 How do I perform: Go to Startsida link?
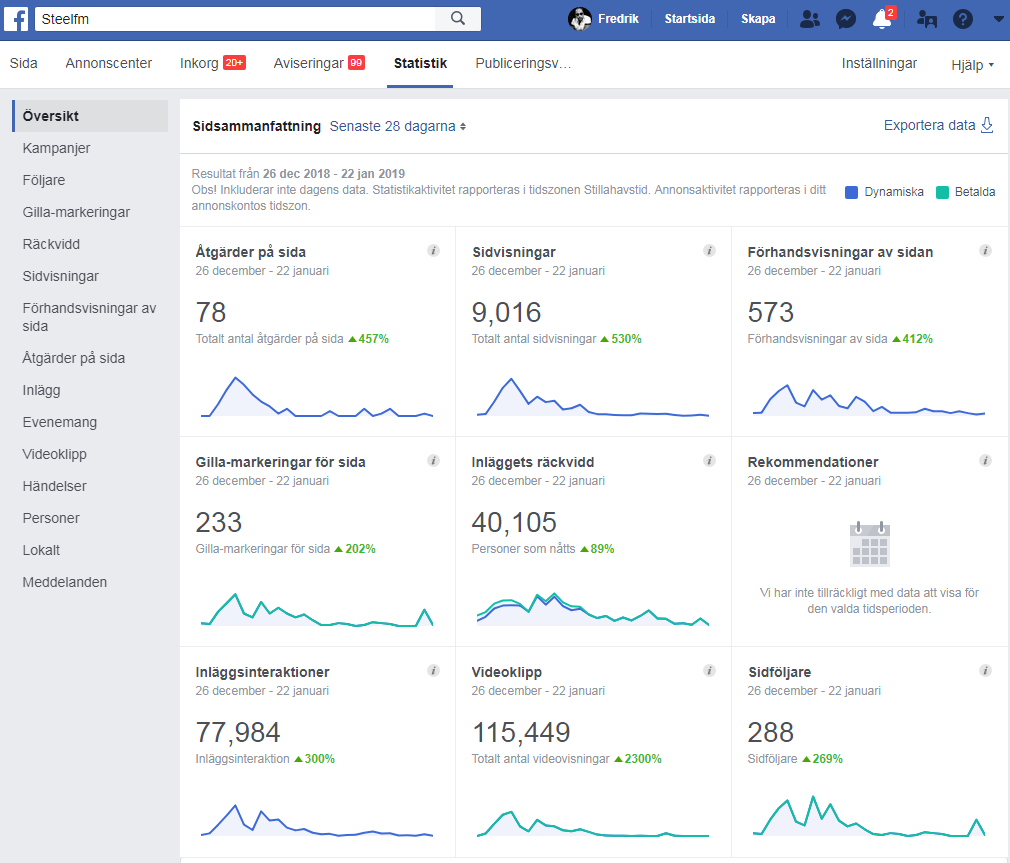[x=690, y=19]
